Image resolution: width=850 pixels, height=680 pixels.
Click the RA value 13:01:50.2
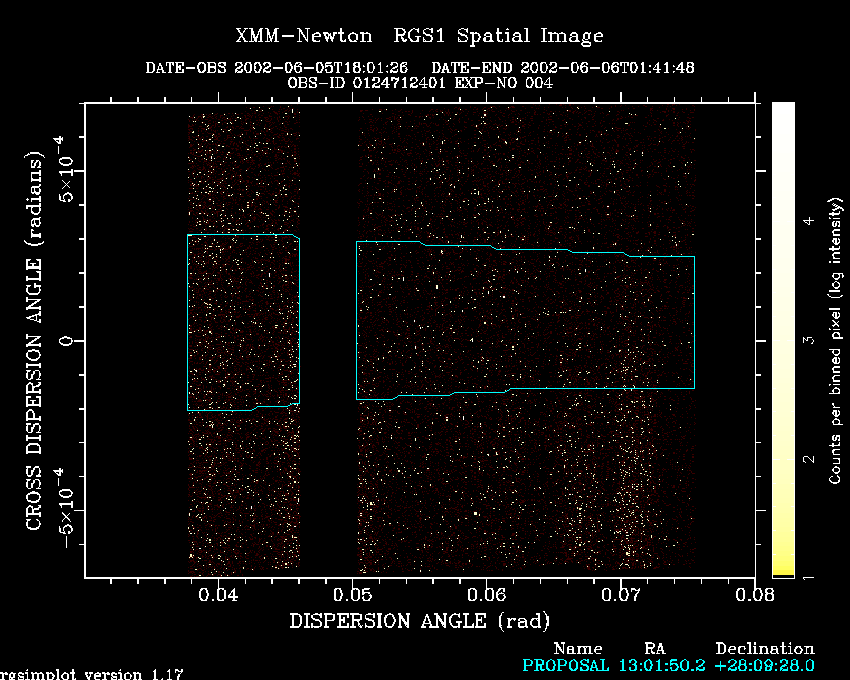tap(662, 665)
